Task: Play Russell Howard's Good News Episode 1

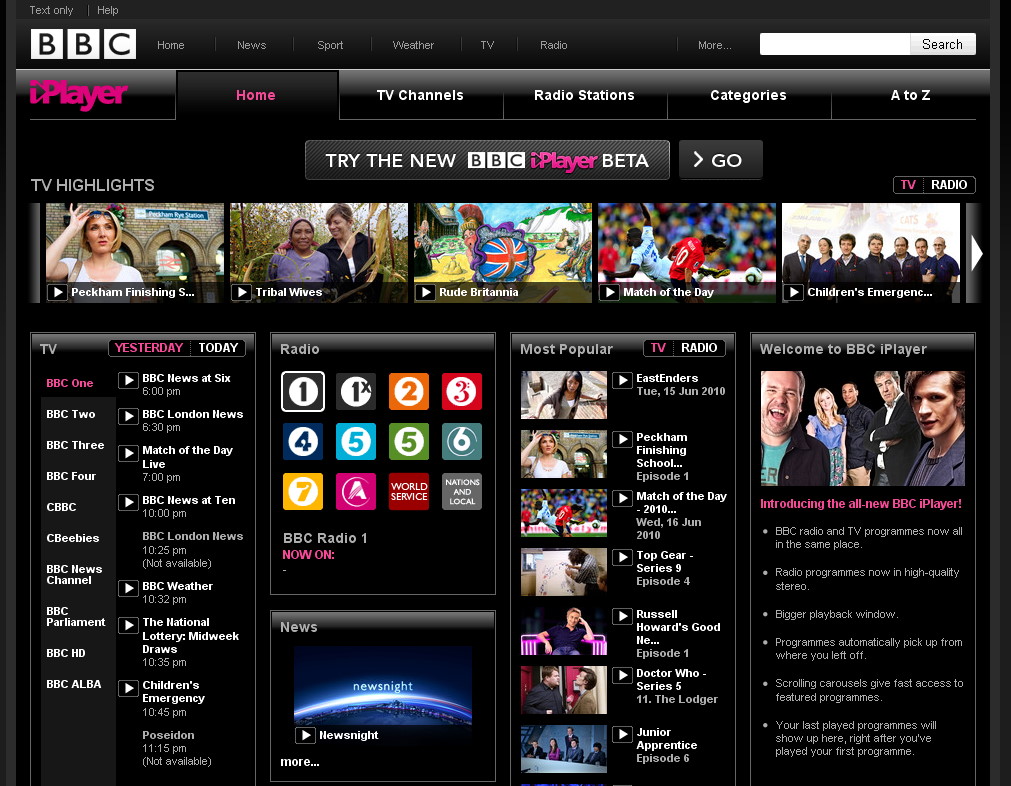Action: pos(622,616)
